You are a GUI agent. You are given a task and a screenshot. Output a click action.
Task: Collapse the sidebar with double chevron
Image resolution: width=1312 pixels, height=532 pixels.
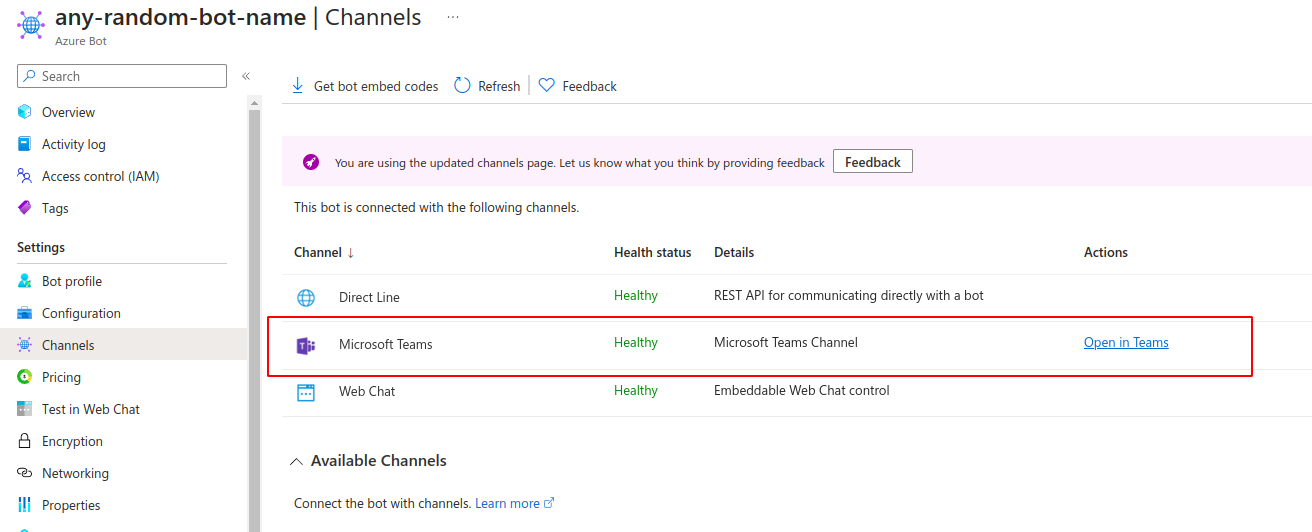(x=245, y=76)
